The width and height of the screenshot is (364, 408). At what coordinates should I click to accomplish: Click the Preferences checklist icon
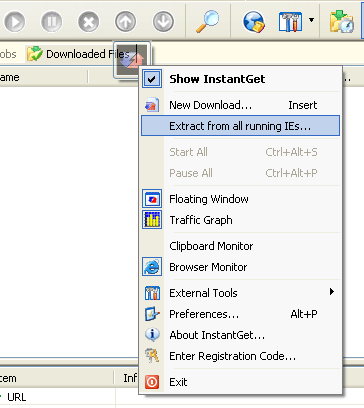pyautogui.click(x=152, y=314)
